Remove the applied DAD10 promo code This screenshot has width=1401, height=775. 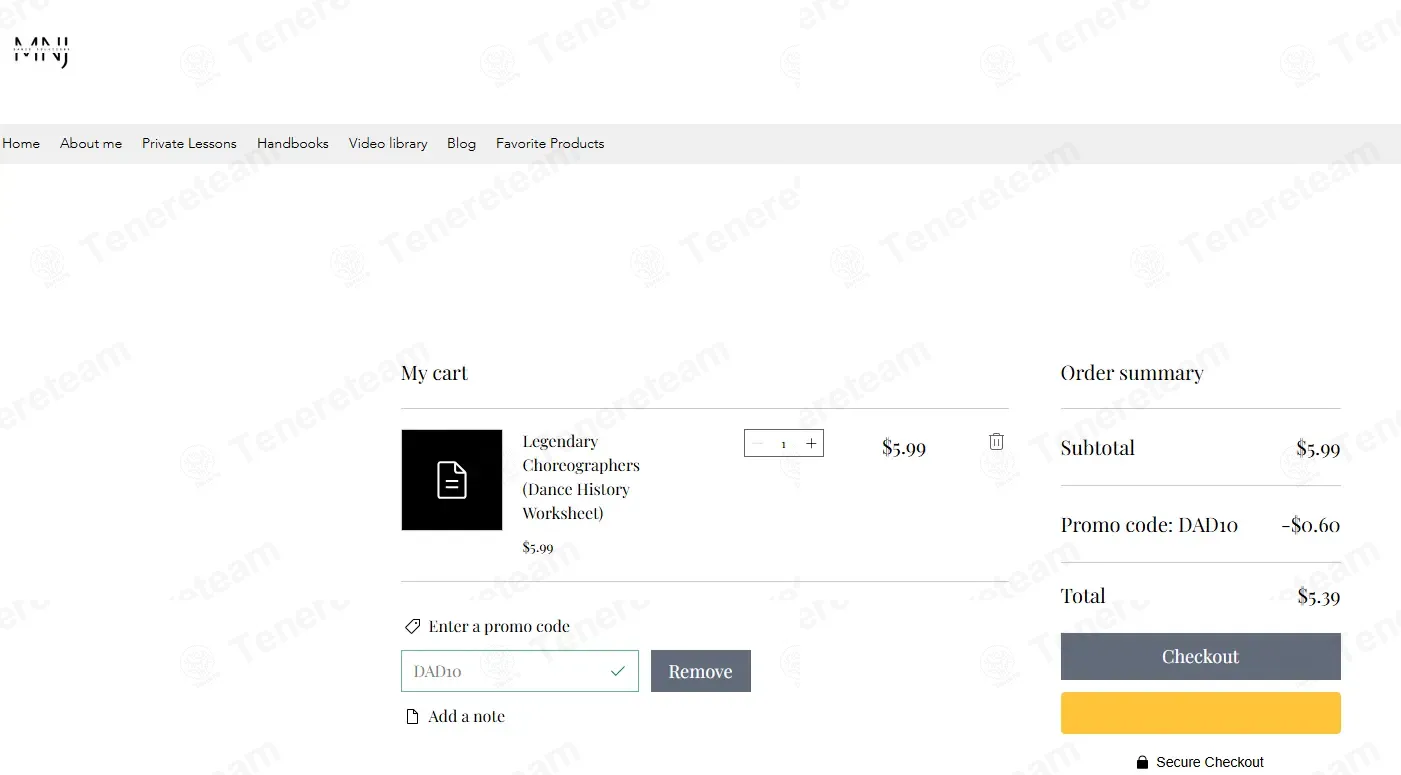click(701, 671)
